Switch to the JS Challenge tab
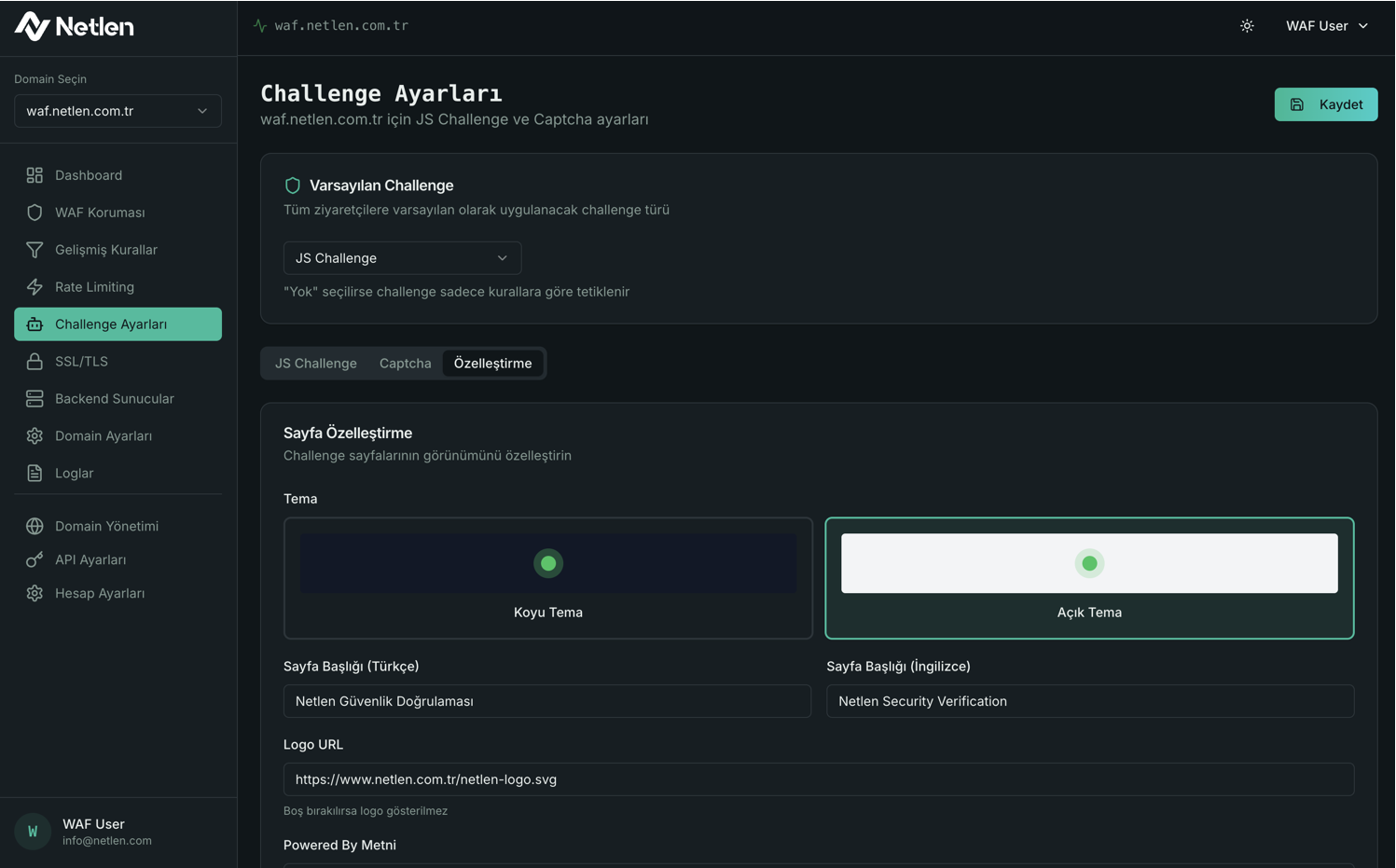 pyautogui.click(x=316, y=364)
